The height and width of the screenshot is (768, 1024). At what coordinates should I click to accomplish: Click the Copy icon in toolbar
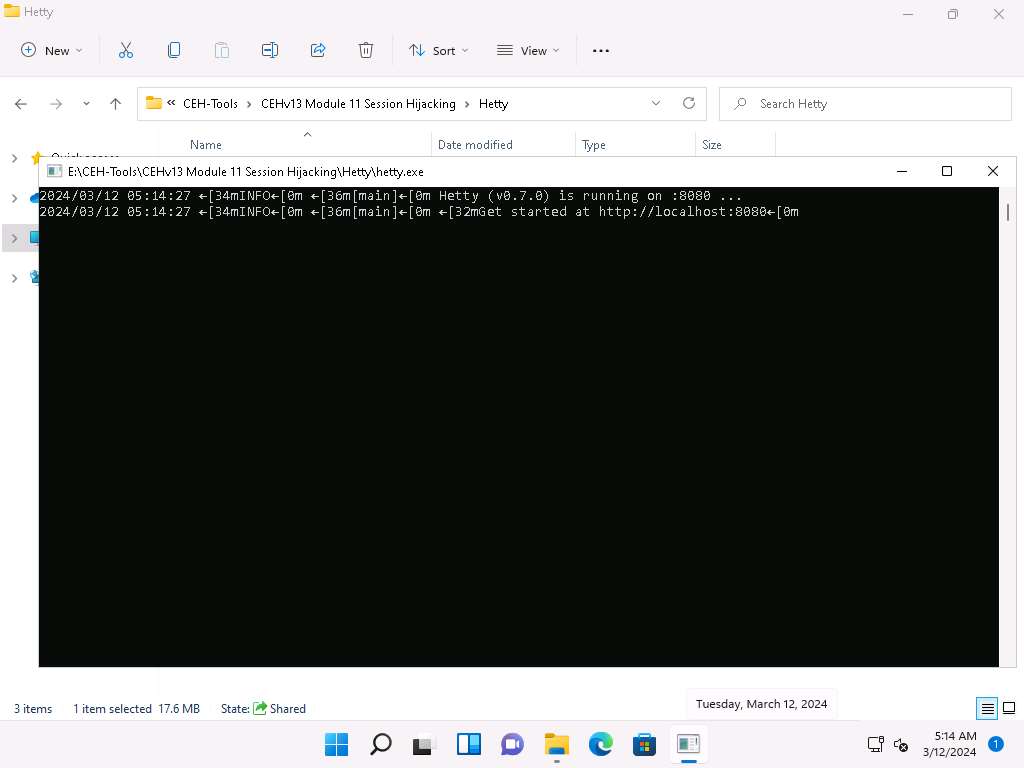174,50
